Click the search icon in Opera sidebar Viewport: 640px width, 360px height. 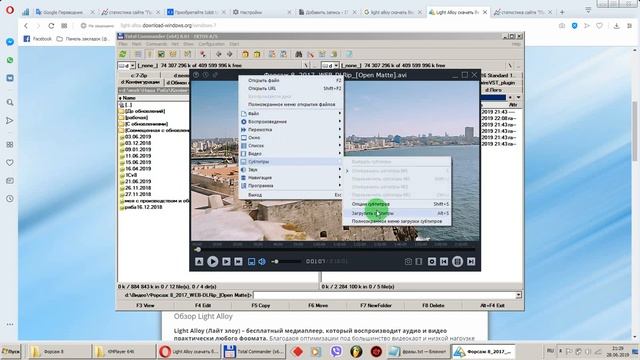[x=10, y=102]
